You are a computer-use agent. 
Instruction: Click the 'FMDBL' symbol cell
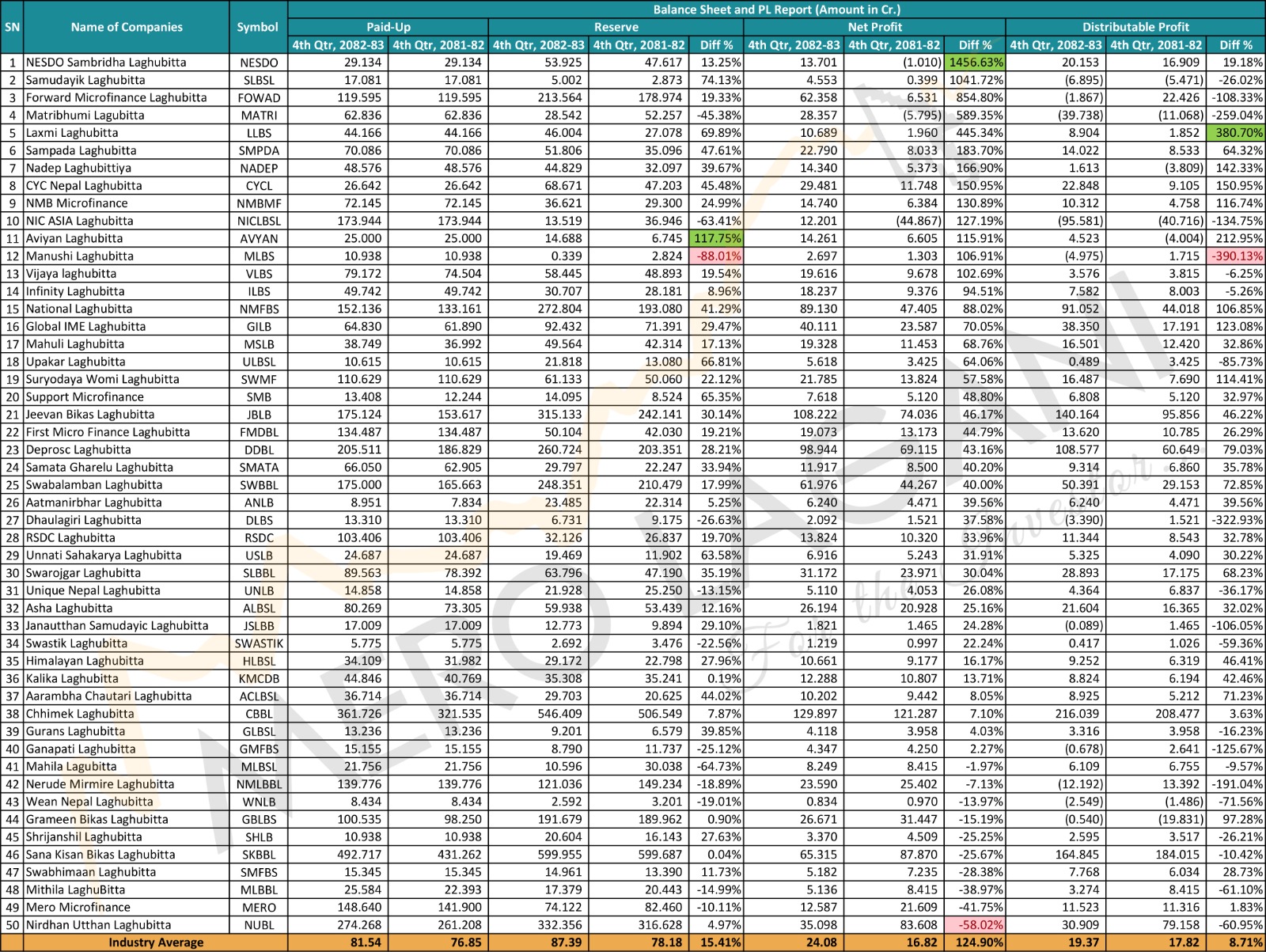pos(259,432)
